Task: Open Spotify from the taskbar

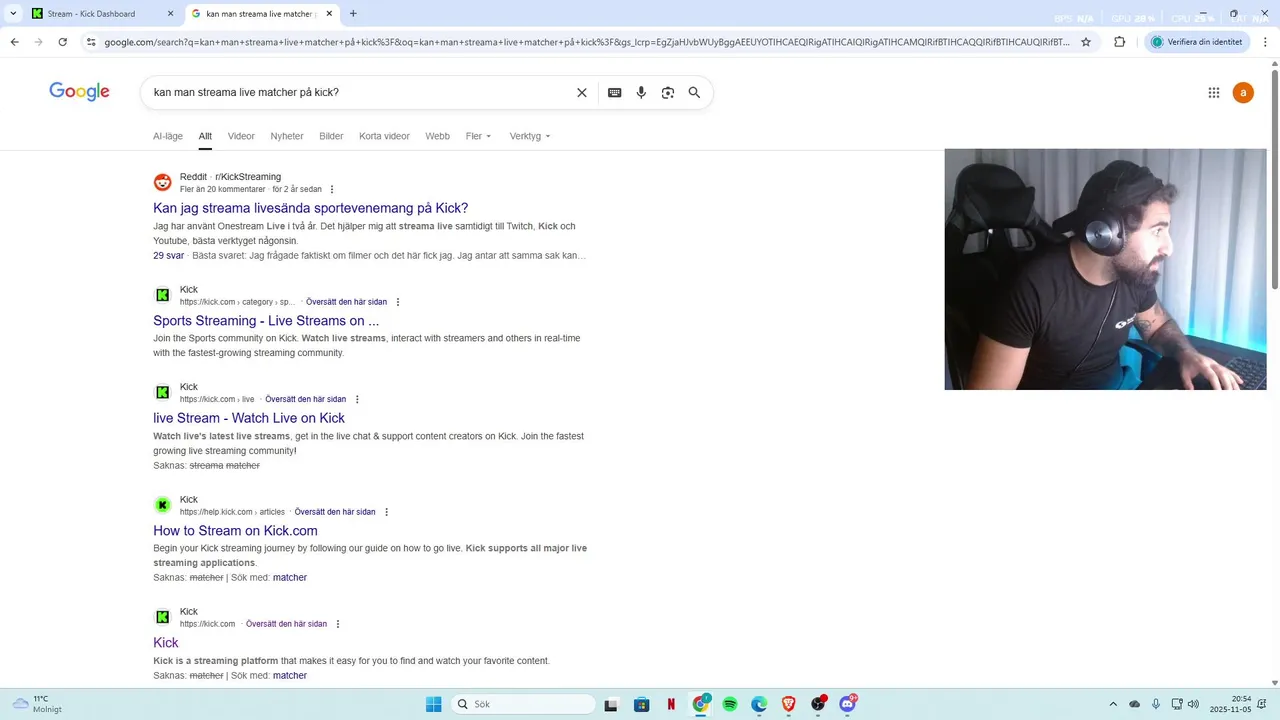Action: click(730, 704)
